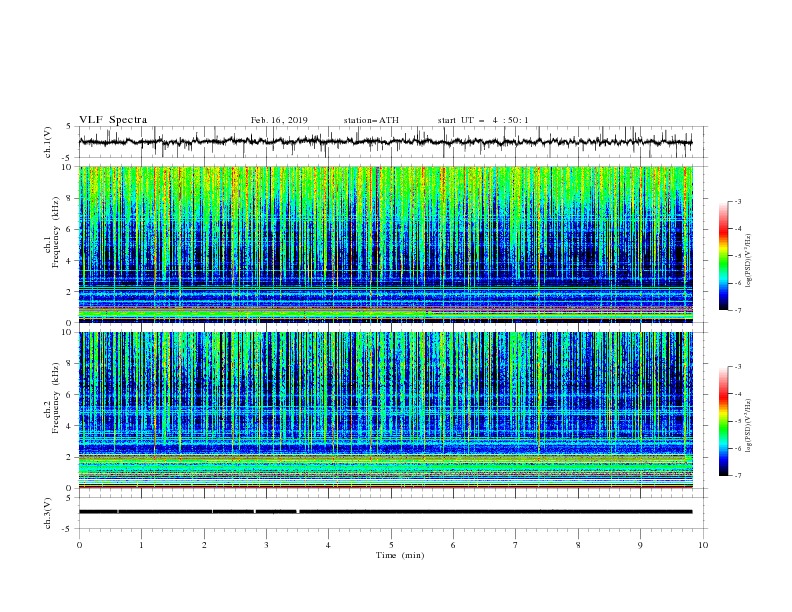Click the log(PSD) label by ch.2 colorbar

(748, 426)
